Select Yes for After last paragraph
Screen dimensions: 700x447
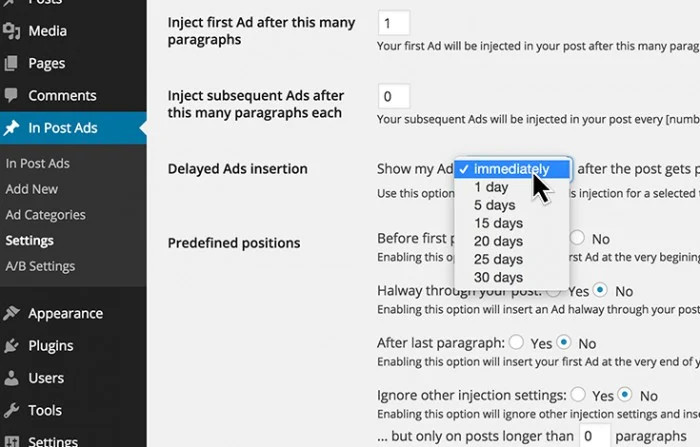[x=517, y=343]
